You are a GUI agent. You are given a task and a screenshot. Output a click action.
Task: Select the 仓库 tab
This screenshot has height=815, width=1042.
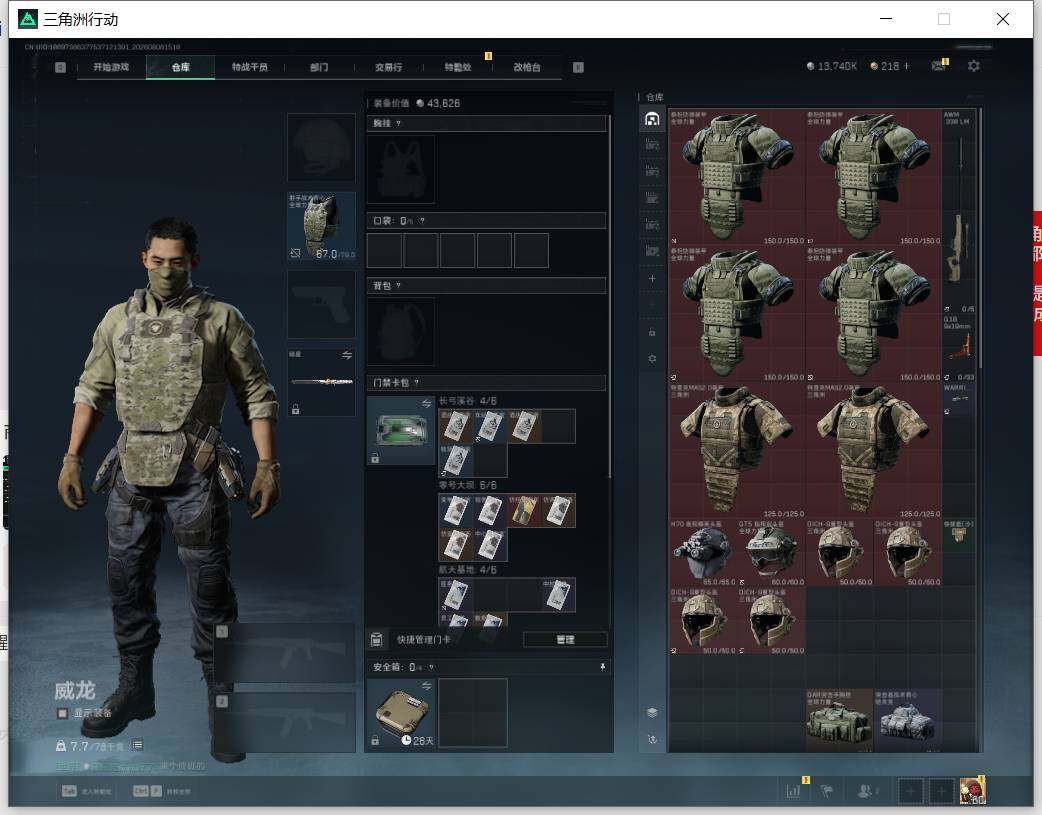[181, 67]
